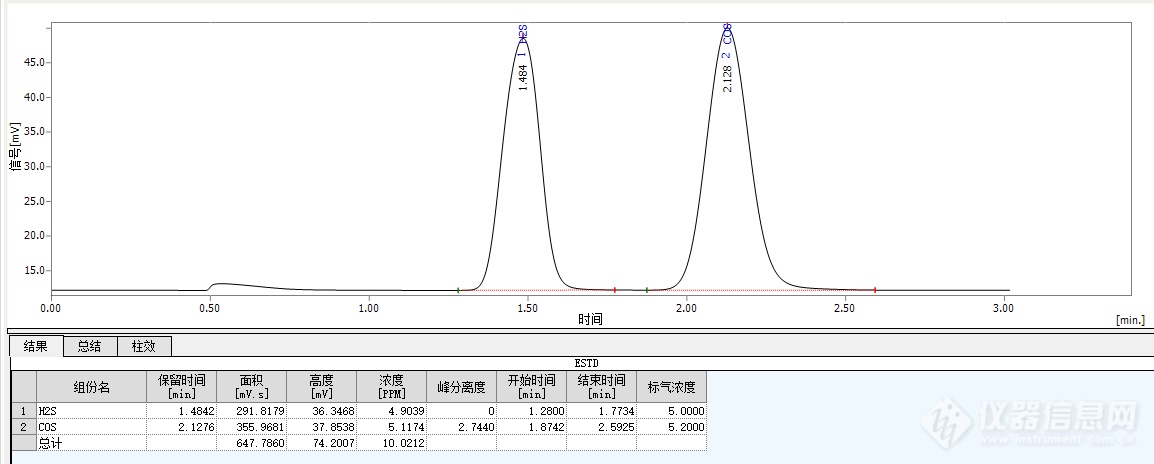The width and height of the screenshot is (1154, 464).
Task: Click the 开始时间 column header
Action: (531, 387)
